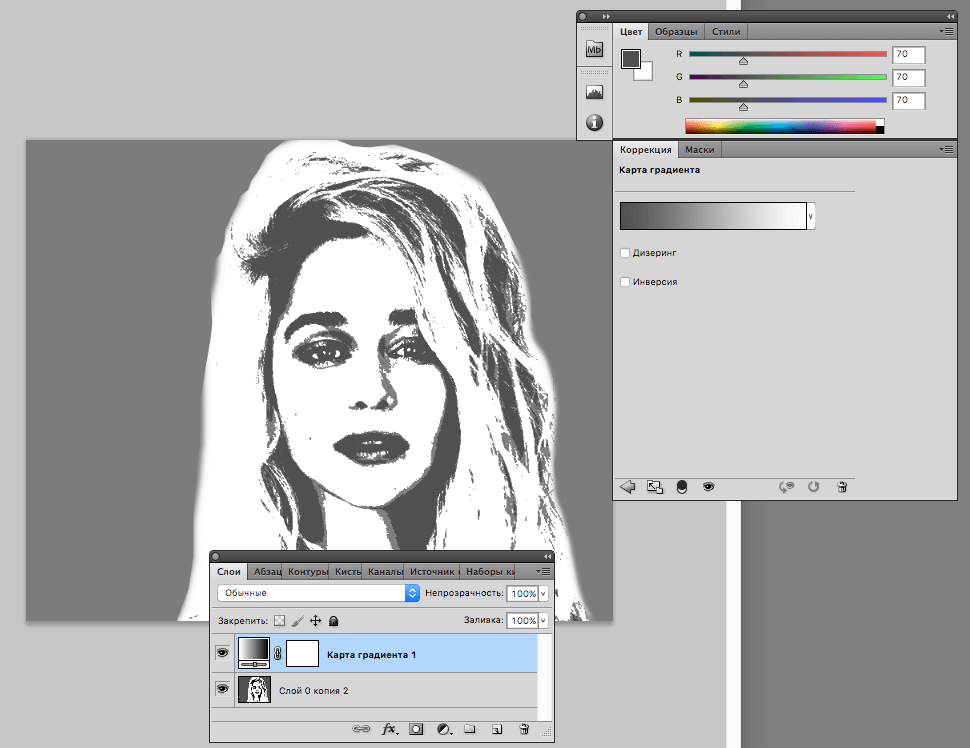Expand the gradient picker arrow
The height and width of the screenshot is (748, 970).
coord(811,215)
